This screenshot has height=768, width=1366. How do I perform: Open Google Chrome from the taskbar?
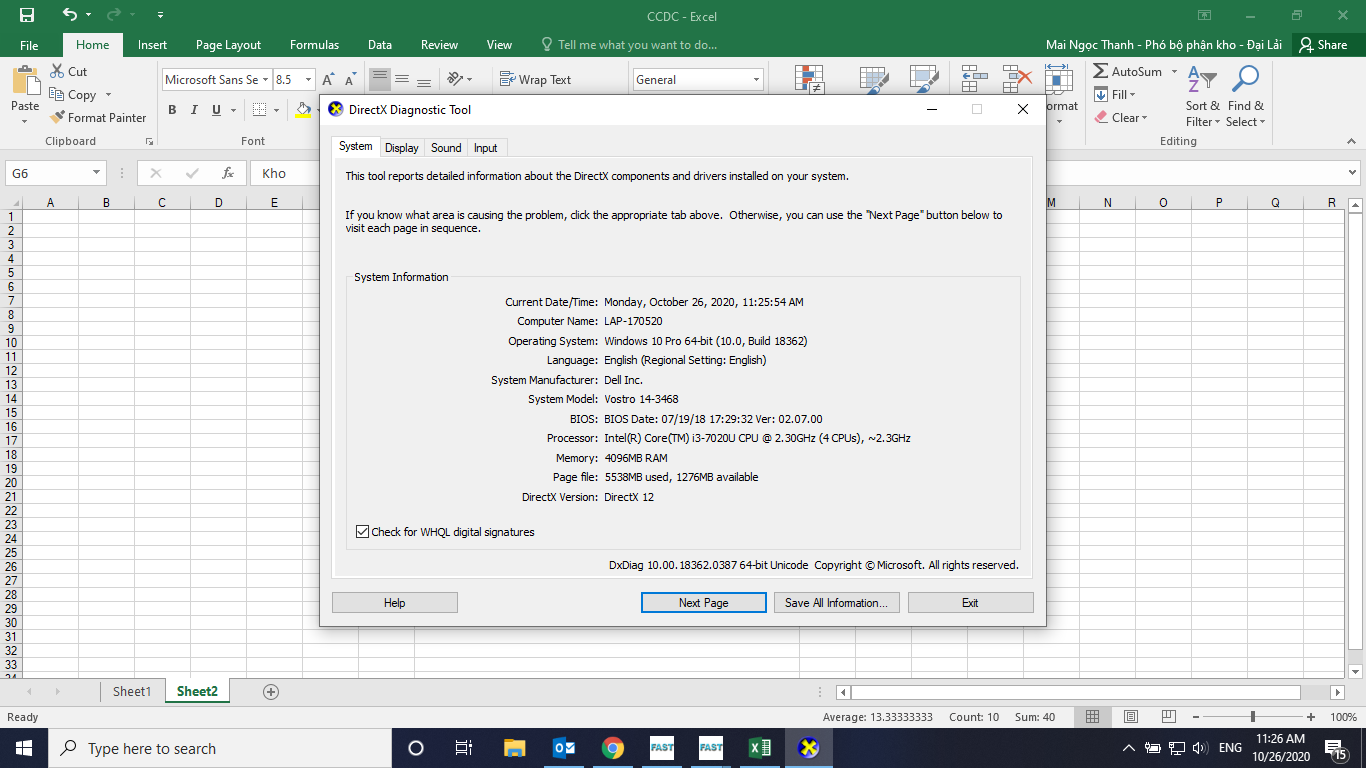coord(613,748)
